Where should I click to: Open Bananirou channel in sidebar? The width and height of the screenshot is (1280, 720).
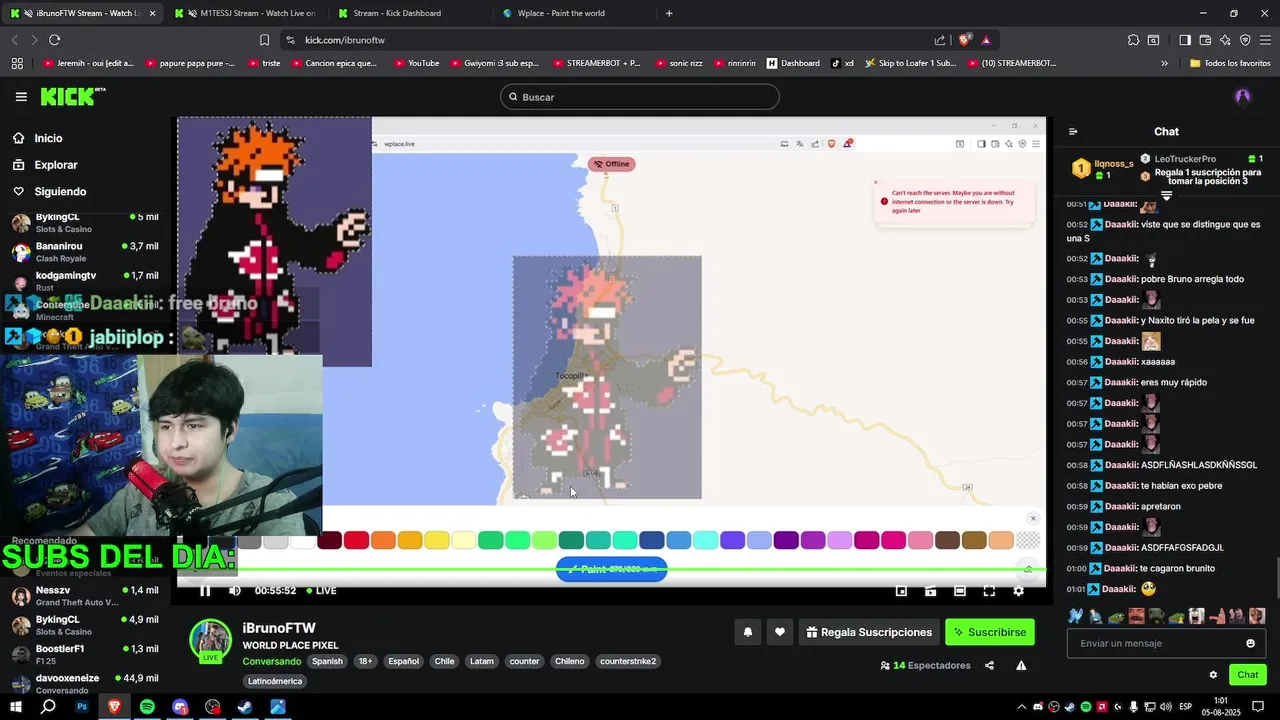pos(85,251)
